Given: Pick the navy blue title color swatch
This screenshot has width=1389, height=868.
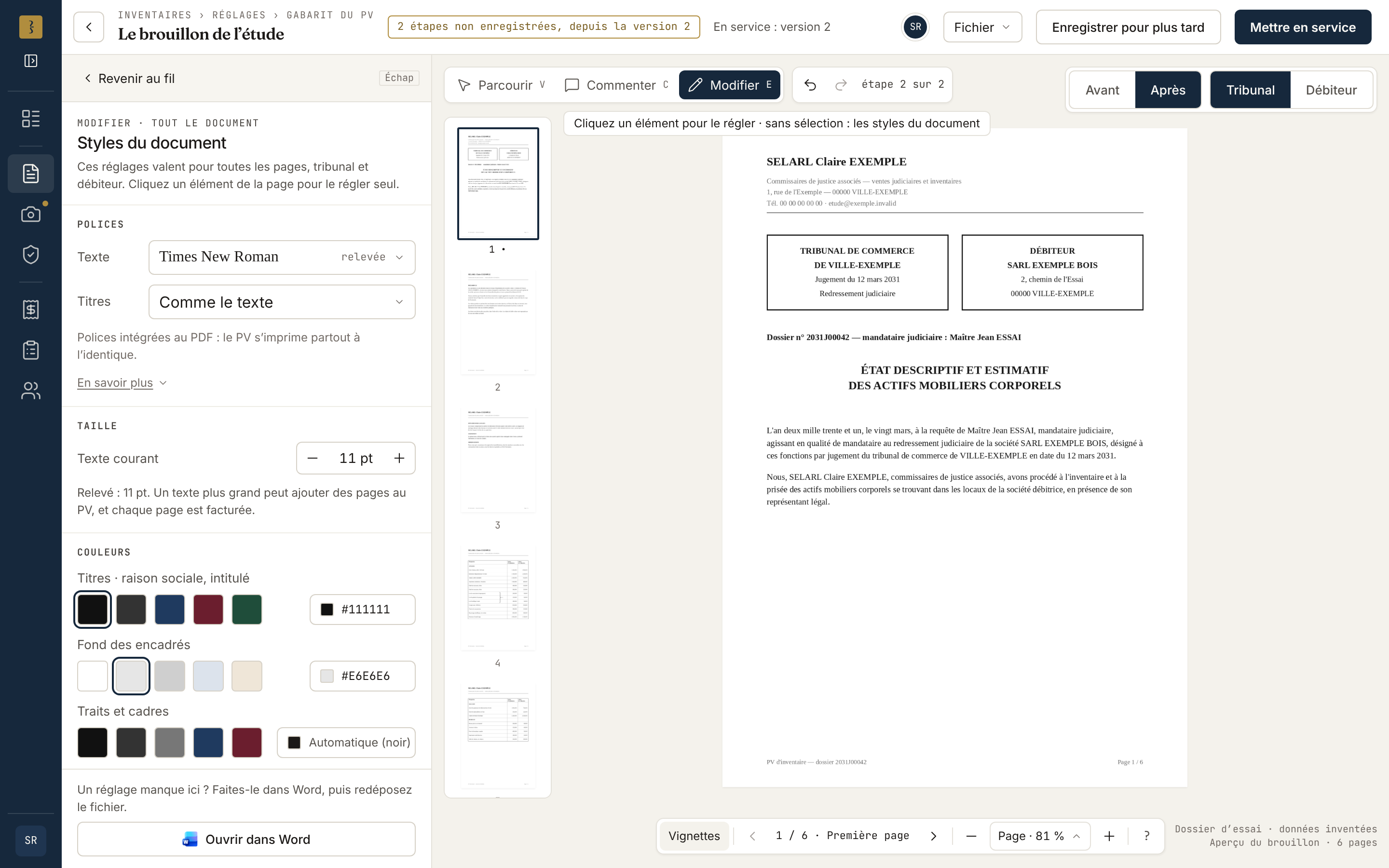Looking at the screenshot, I should click(169, 609).
